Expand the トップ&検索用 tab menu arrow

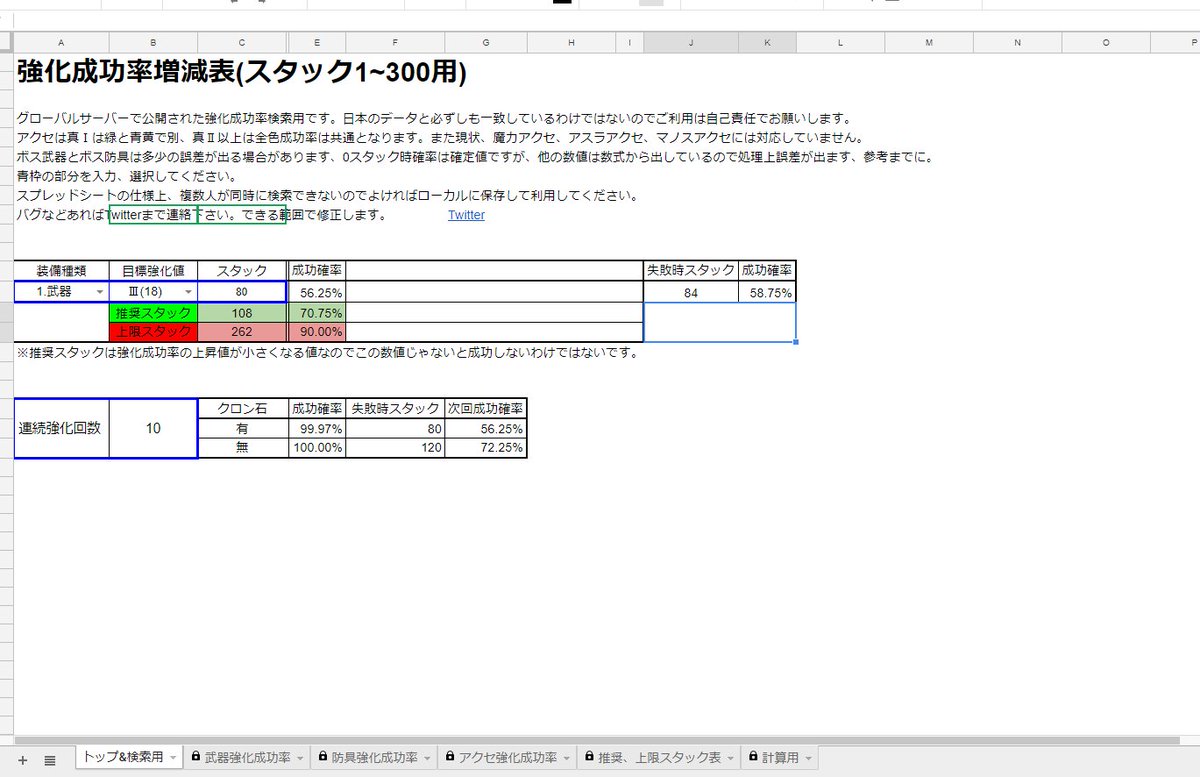pyautogui.click(x=173, y=759)
